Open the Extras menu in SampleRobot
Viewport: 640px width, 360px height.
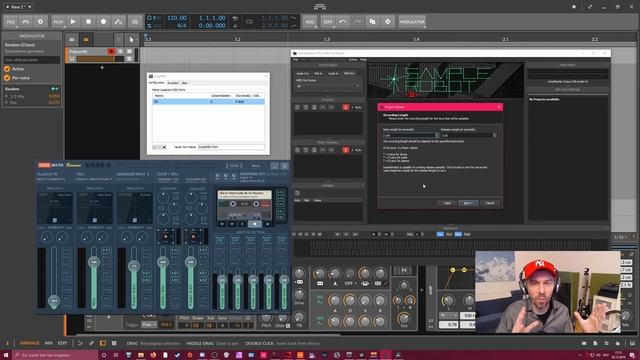[353, 60]
